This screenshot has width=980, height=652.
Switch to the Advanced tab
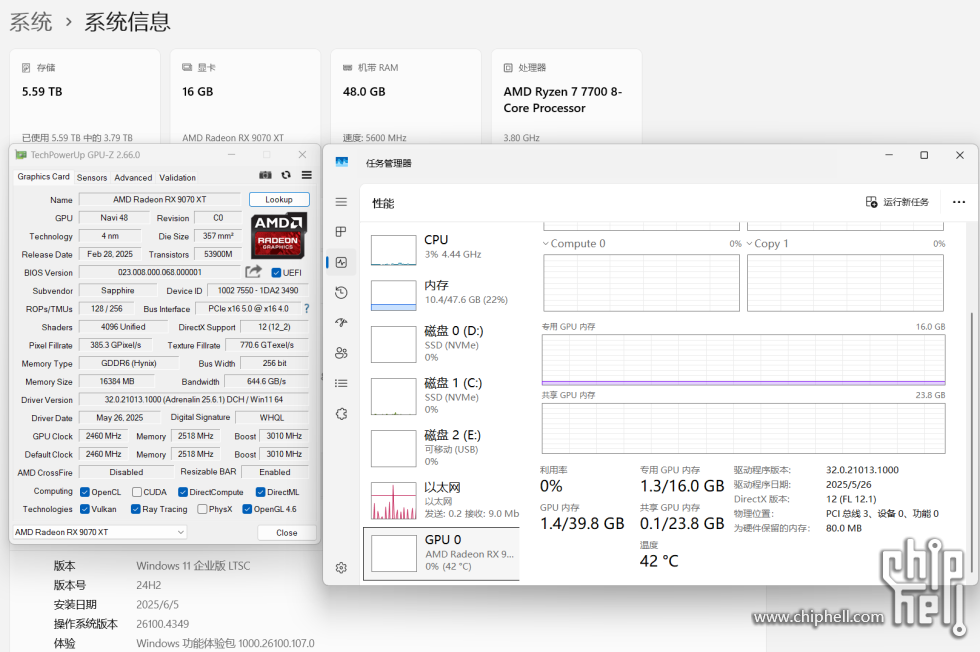pyautogui.click(x=133, y=178)
